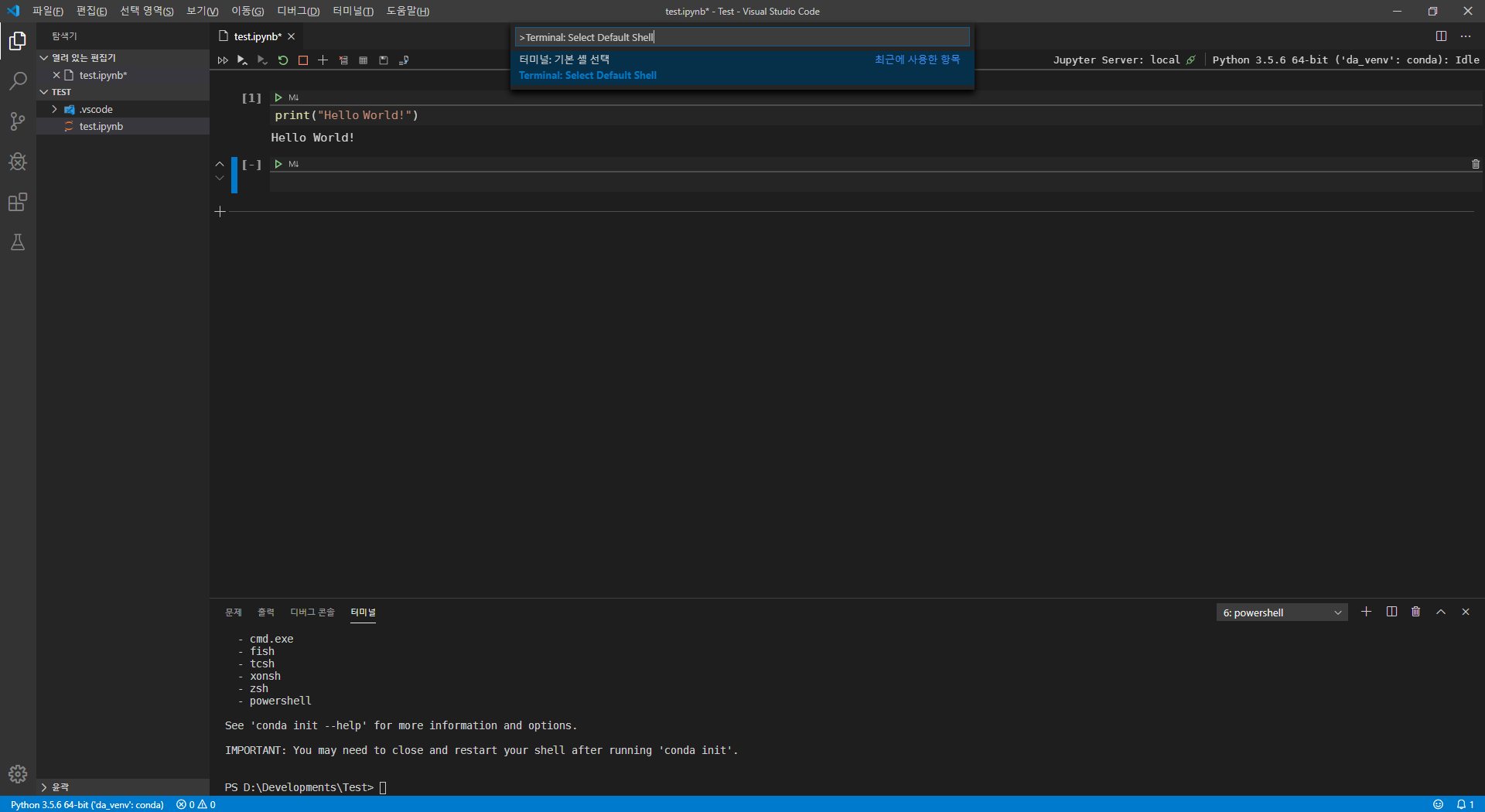The height and width of the screenshot is (812, 1485).
Task: Open the Extensions view
Action: click(x=18, y=202)
